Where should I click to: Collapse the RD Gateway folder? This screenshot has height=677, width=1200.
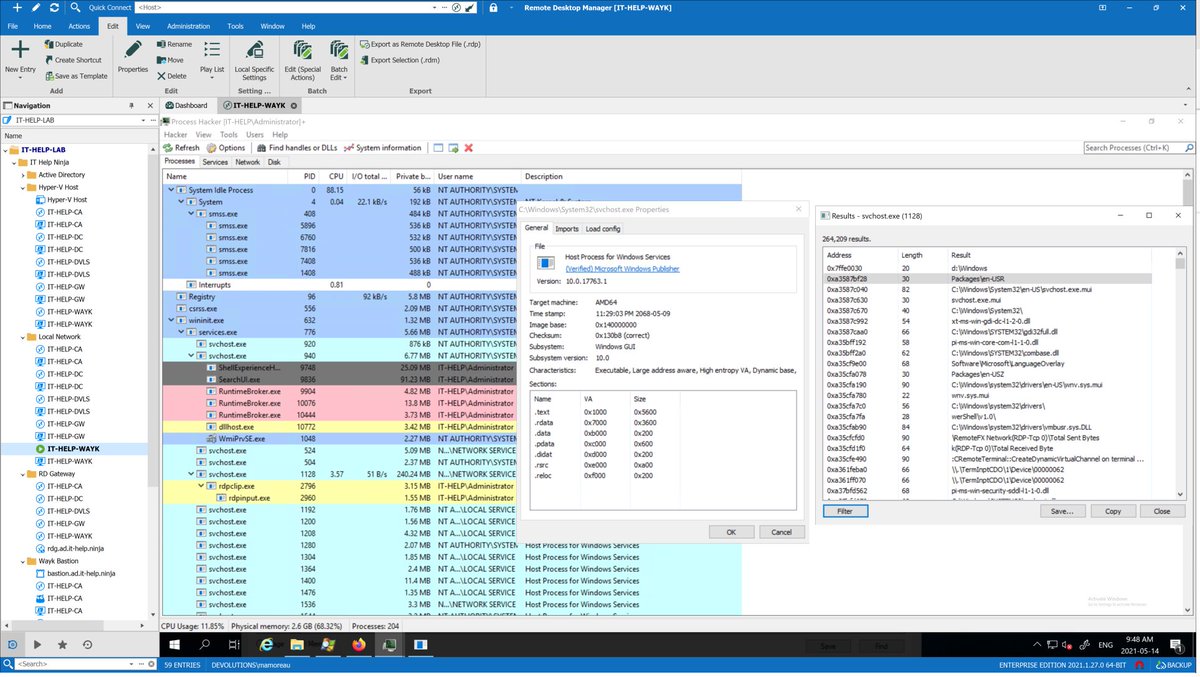(x=21, y=474)
